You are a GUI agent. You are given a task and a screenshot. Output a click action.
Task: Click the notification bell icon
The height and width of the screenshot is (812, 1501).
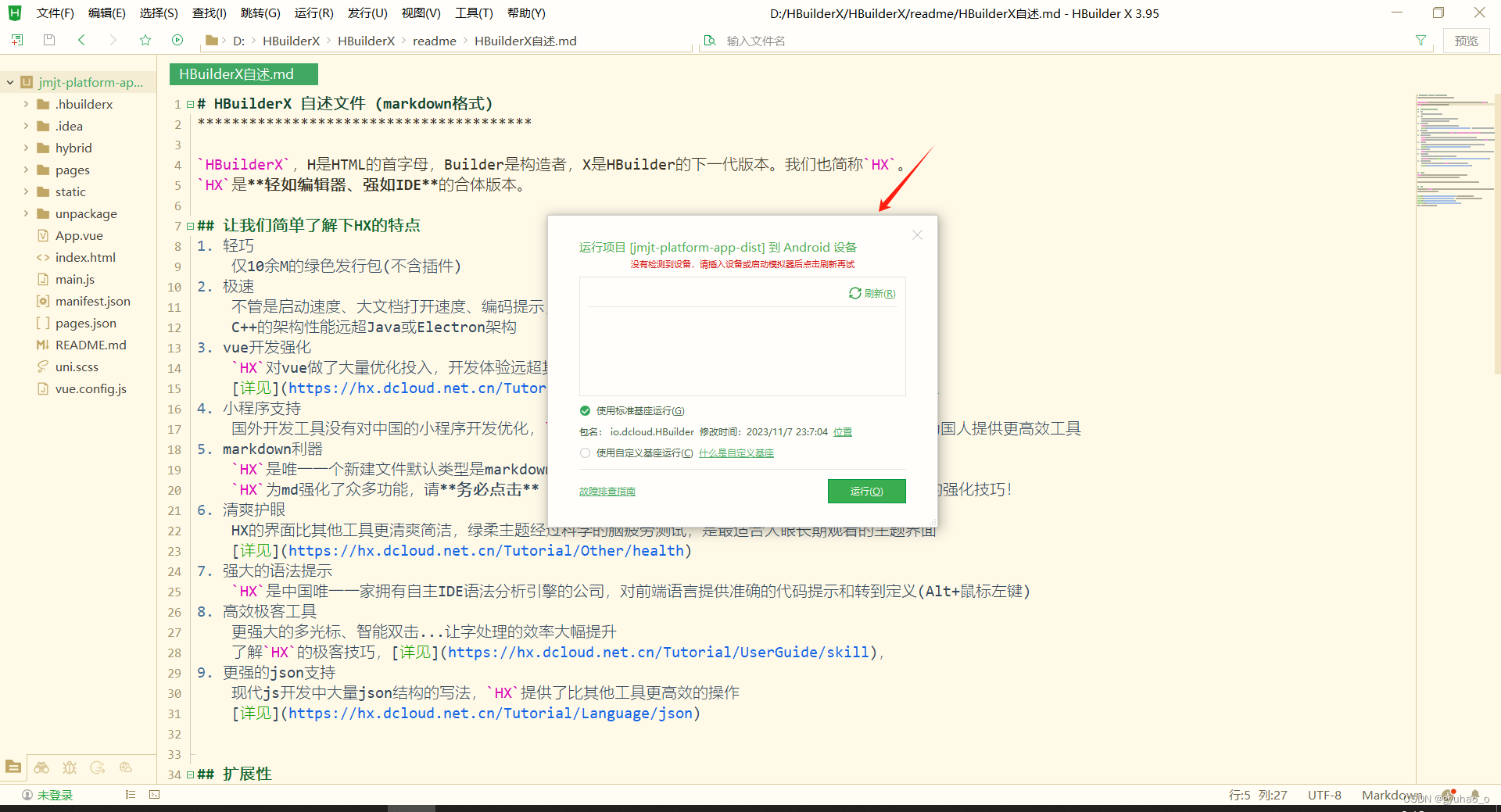(1475, 794)
